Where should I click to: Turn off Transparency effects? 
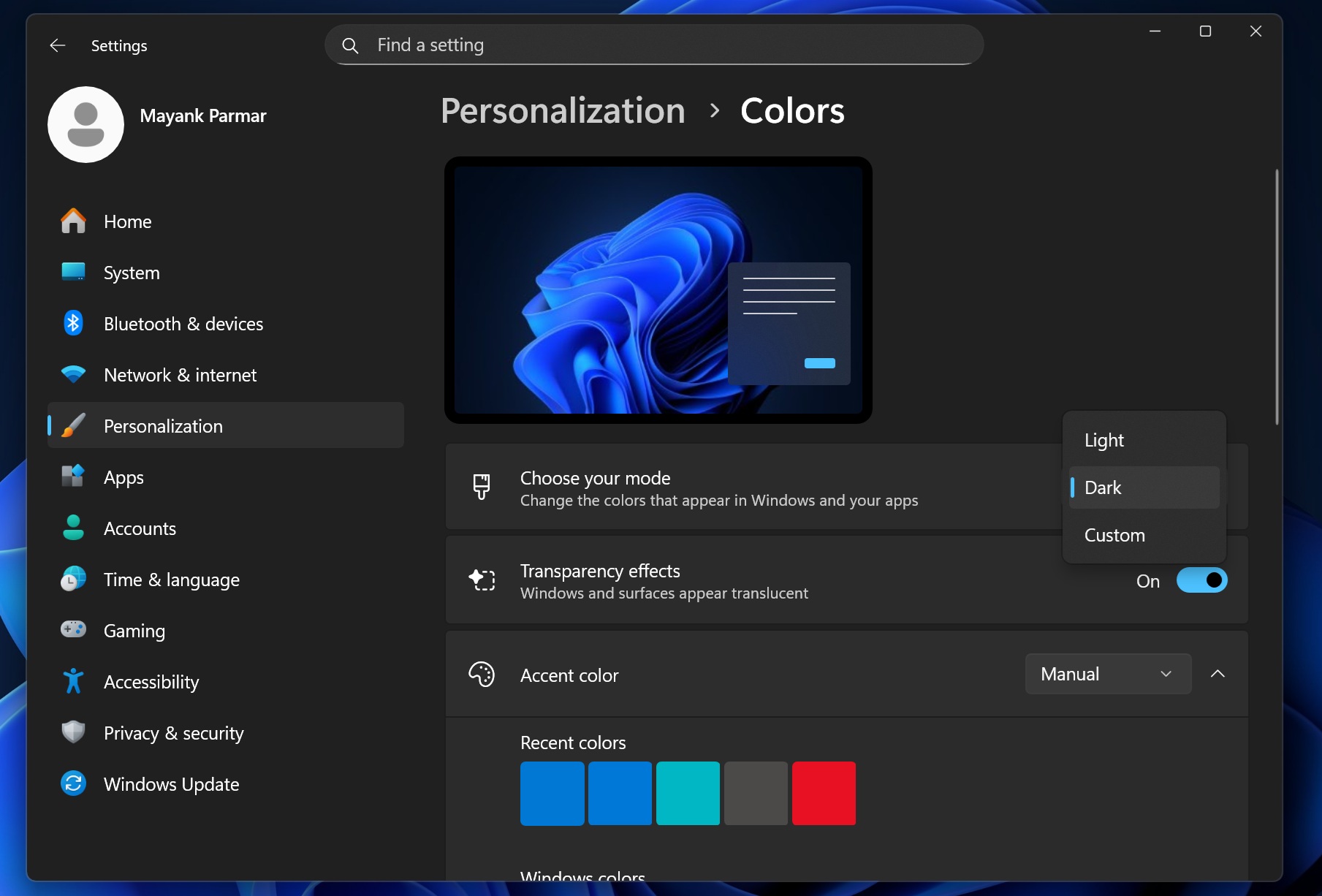click(1201, 580)
